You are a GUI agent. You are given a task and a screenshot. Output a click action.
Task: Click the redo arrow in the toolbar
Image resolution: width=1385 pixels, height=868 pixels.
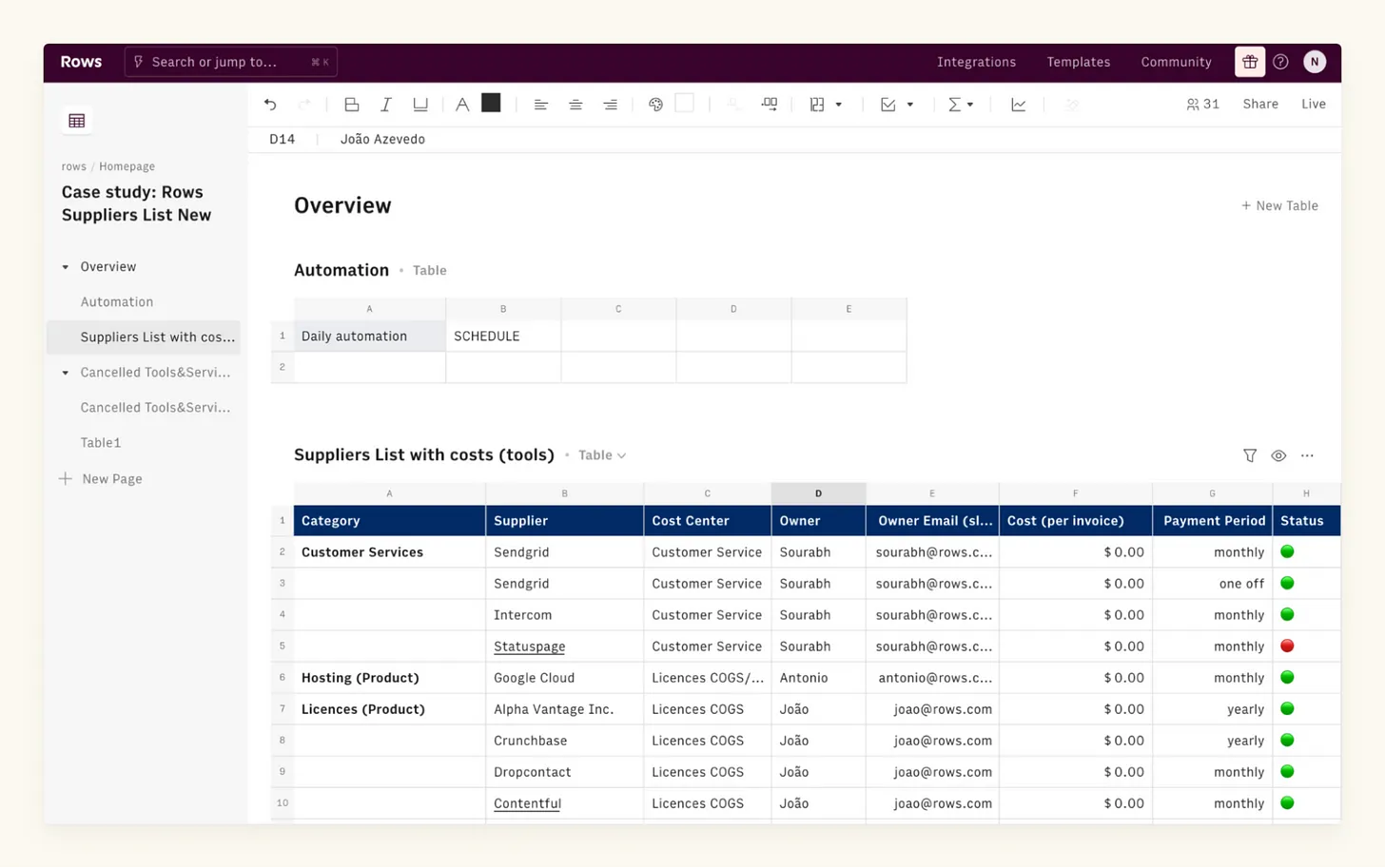(304, 105)
